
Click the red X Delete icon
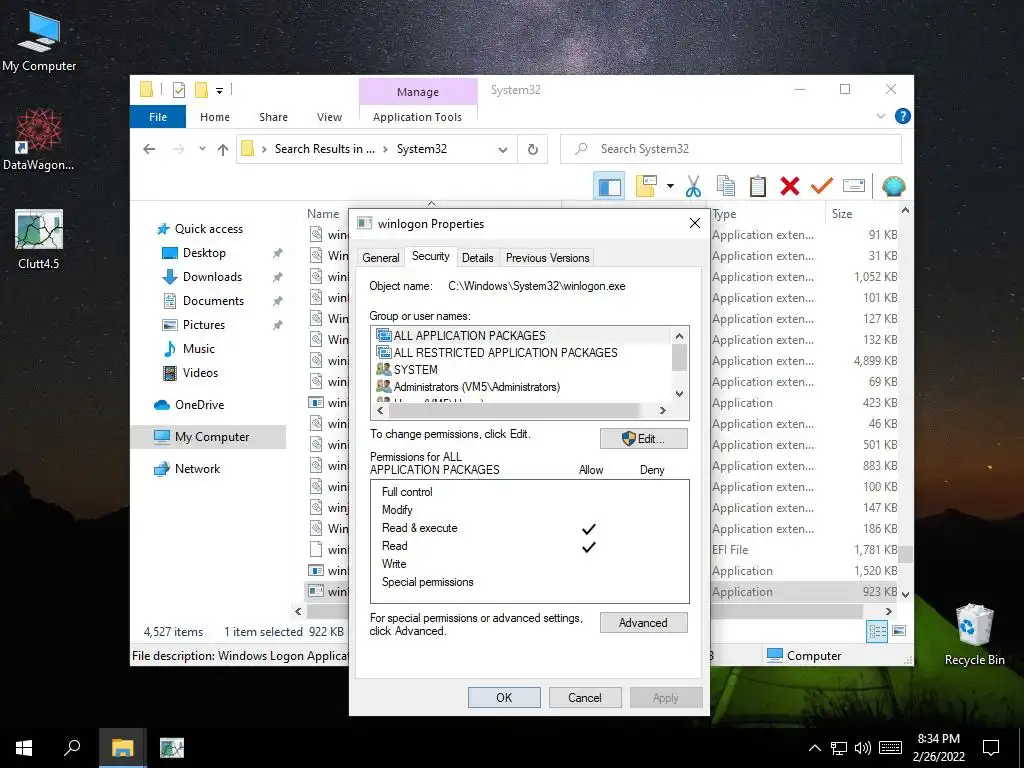pyautogui.click(x=790, y=186)
